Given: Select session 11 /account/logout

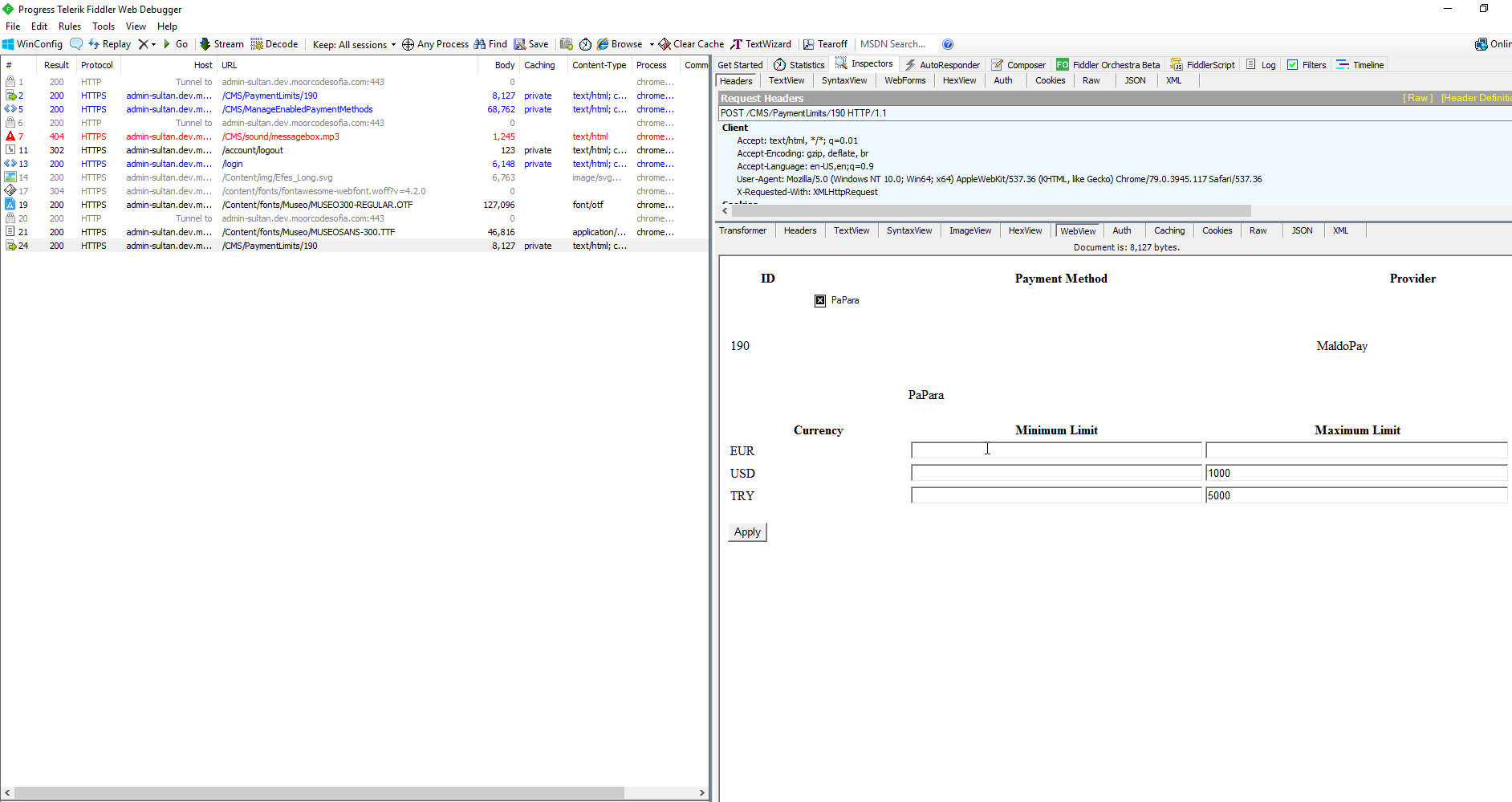Looking at the screenshot, I should click(355, 150).
